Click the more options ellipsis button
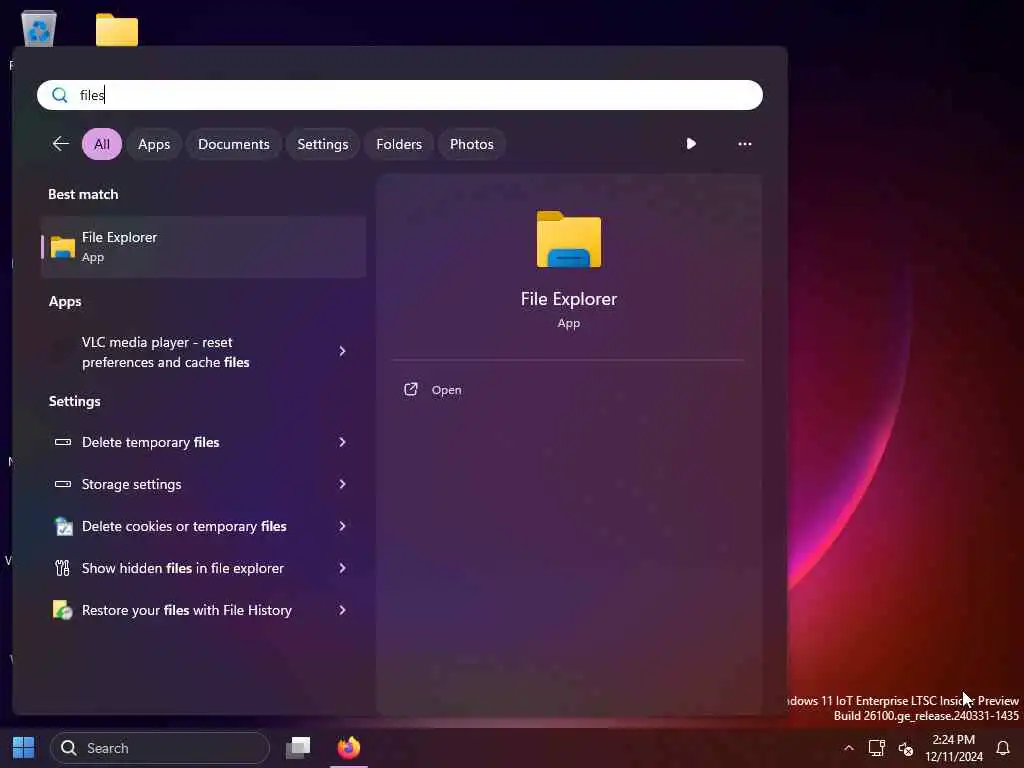Screen dimensions: 1024x768 coord(744,144)
